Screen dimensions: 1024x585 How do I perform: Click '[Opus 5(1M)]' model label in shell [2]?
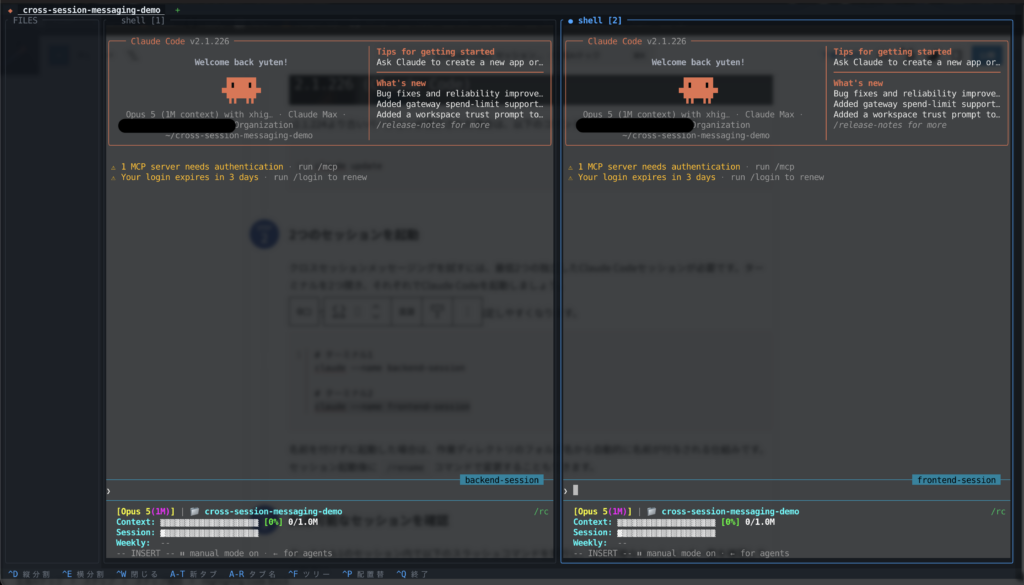pos(603,511)
